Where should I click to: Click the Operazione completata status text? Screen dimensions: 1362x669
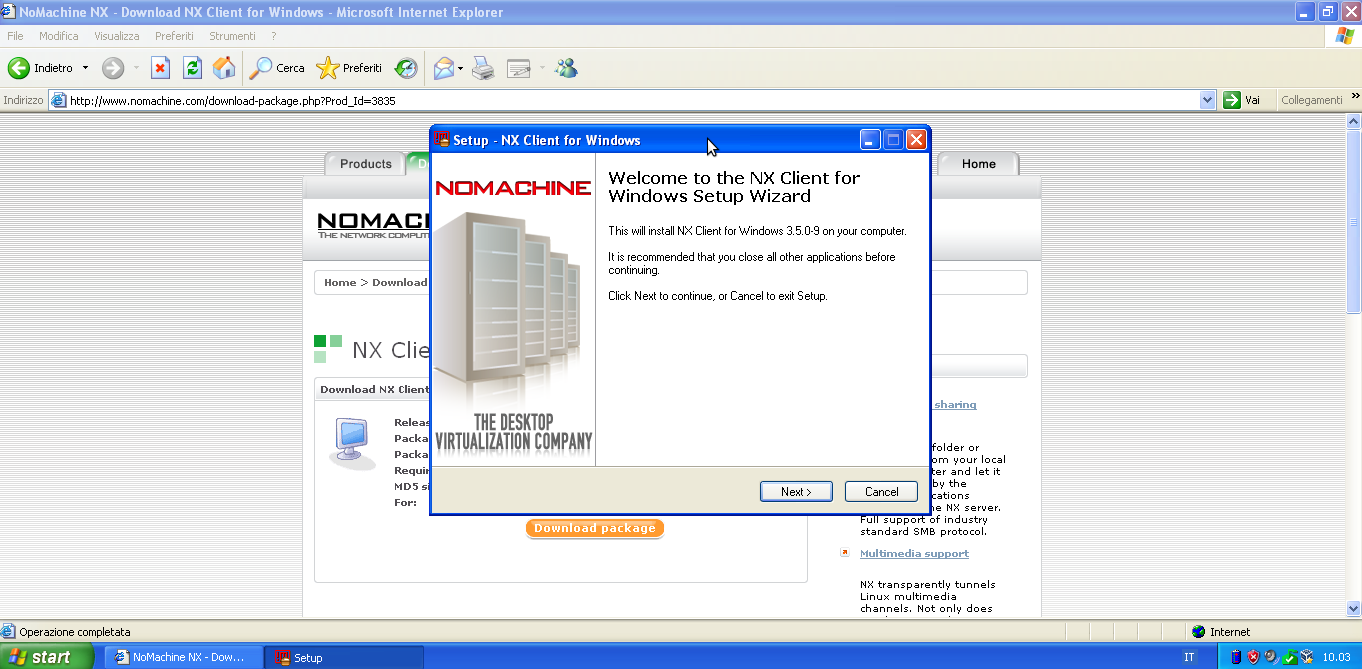[75, 632]
